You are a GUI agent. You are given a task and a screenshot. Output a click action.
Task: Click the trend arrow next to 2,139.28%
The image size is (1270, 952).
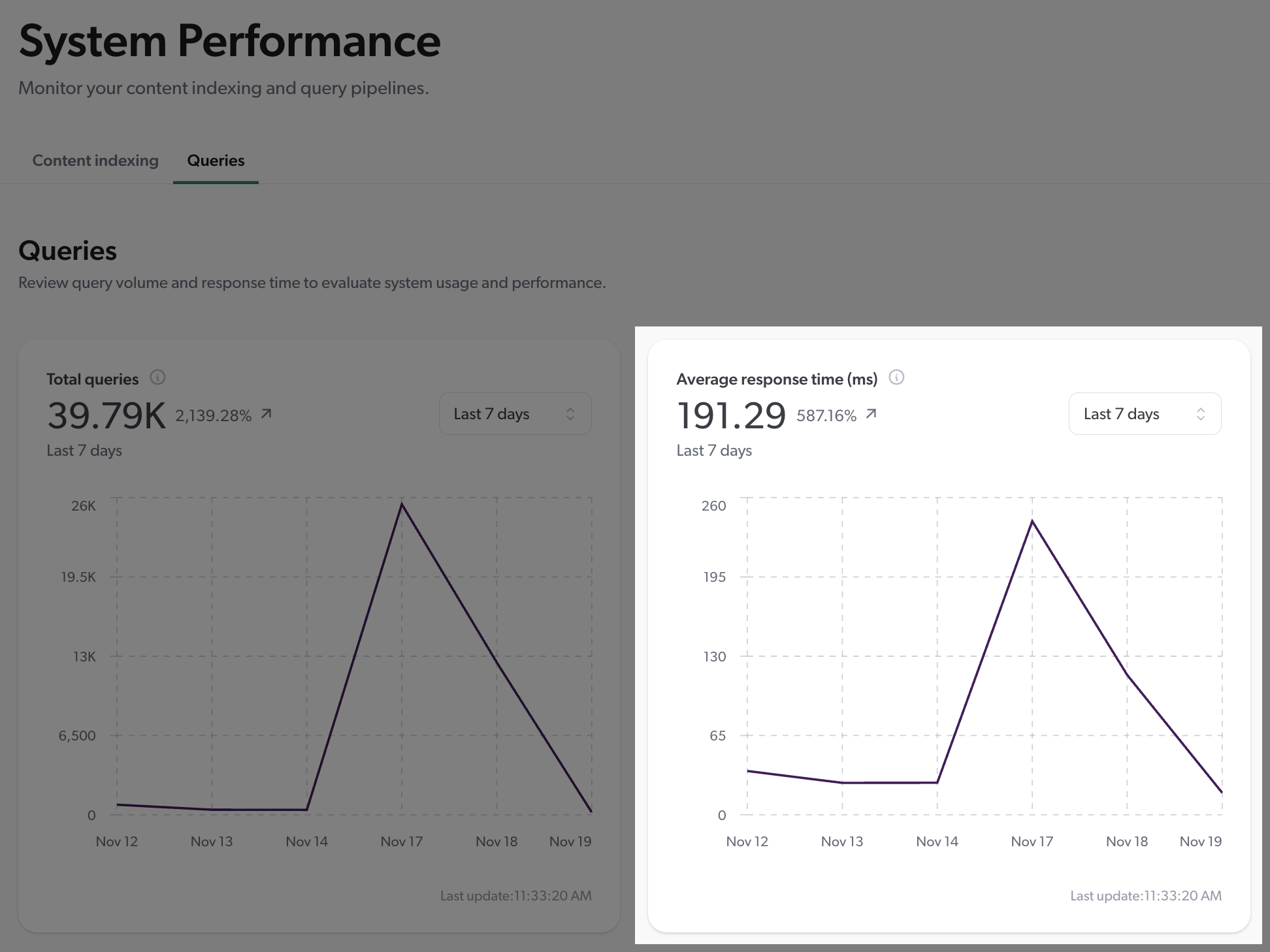pyautogui.click(x=266, y=413)
